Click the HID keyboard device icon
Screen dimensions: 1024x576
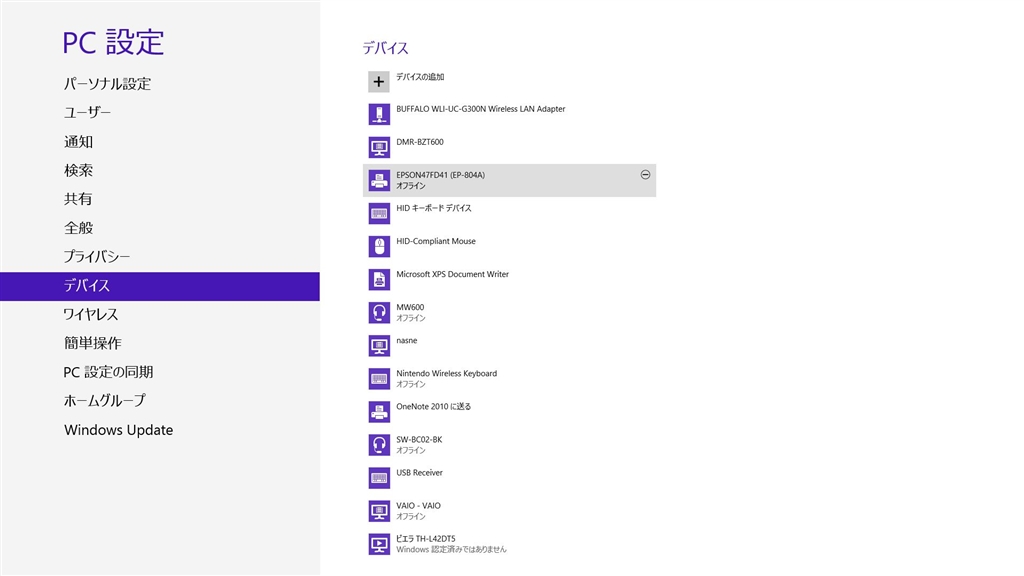[379, 213]
